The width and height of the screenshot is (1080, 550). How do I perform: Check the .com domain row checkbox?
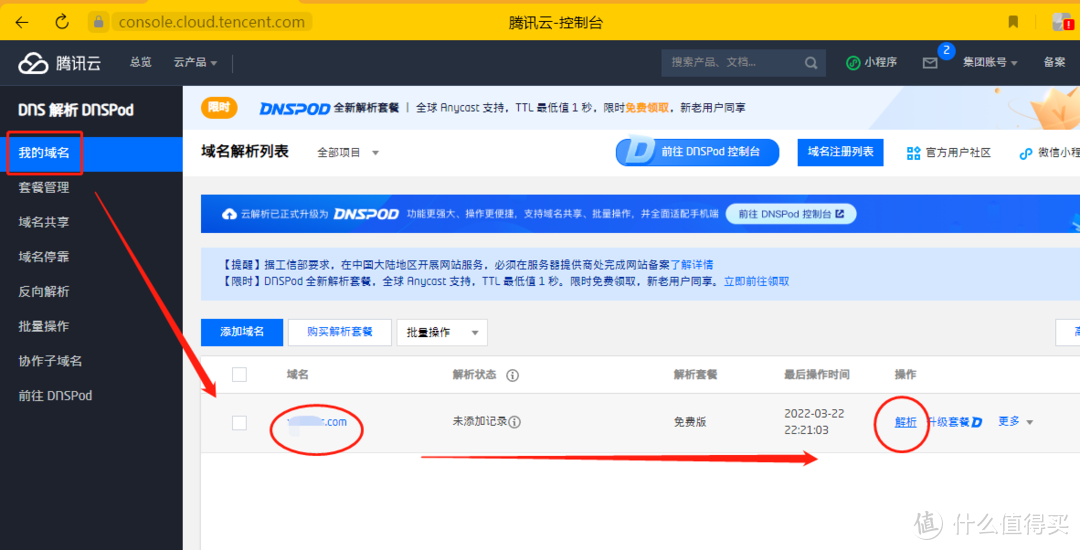click(239, 422)
